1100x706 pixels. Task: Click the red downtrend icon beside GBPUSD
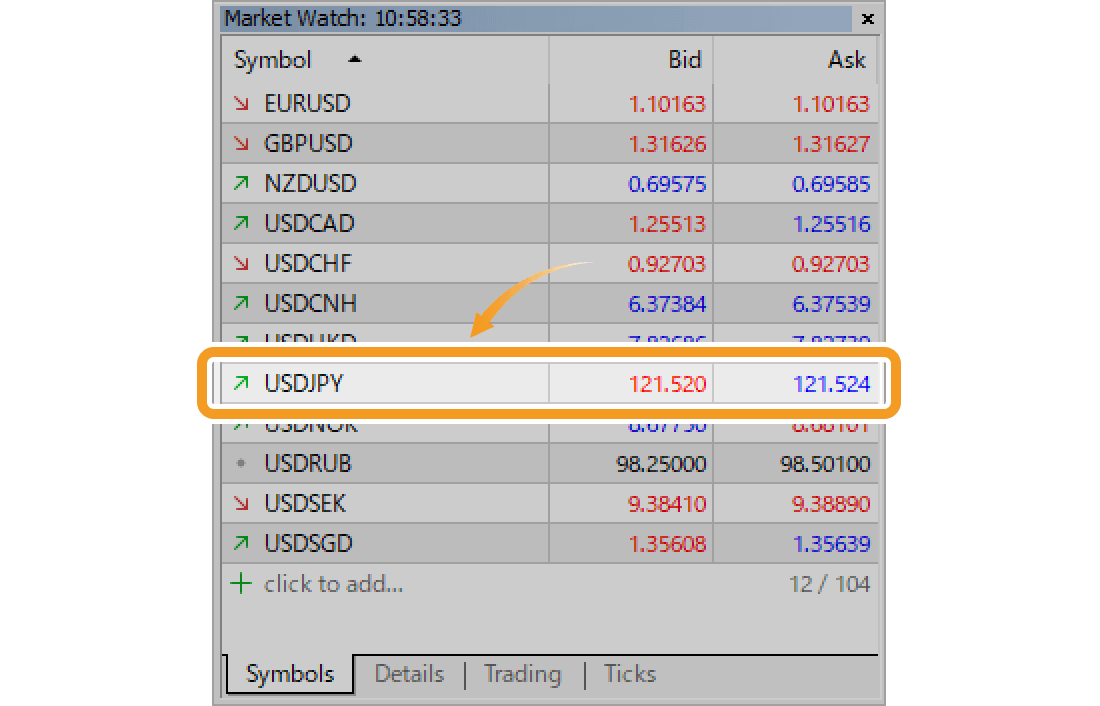coord(242,143)
